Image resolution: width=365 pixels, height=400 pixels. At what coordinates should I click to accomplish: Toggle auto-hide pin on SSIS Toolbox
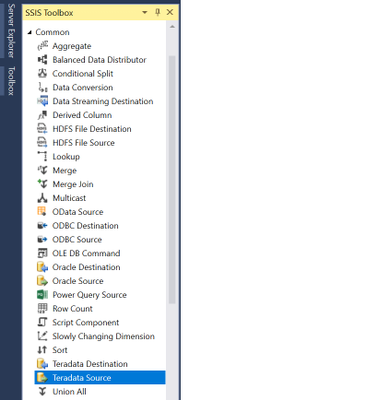158,13
